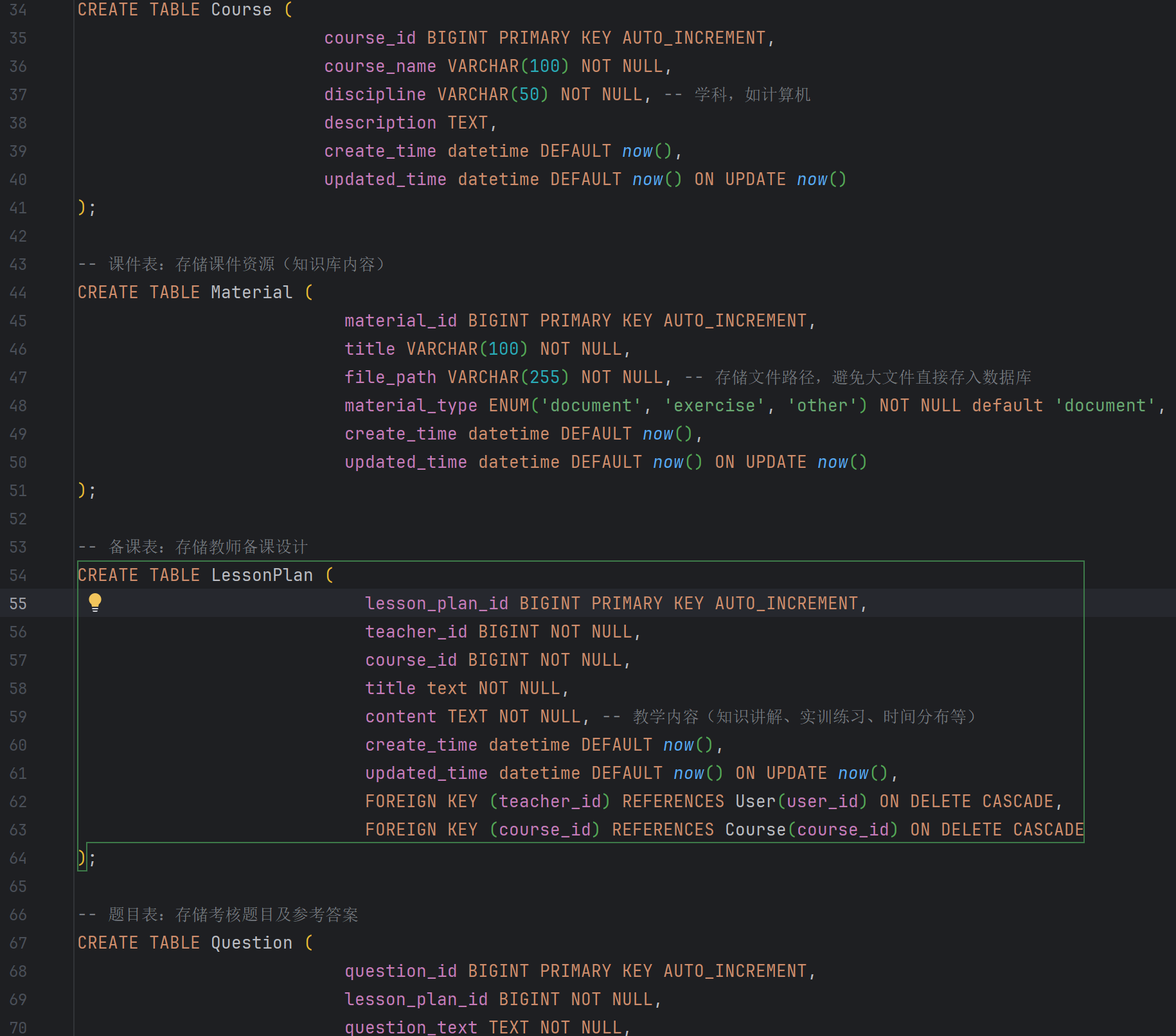1176x1036 pixels.
Task: Click the table name LessonPlan
Action: coord(262,575)
